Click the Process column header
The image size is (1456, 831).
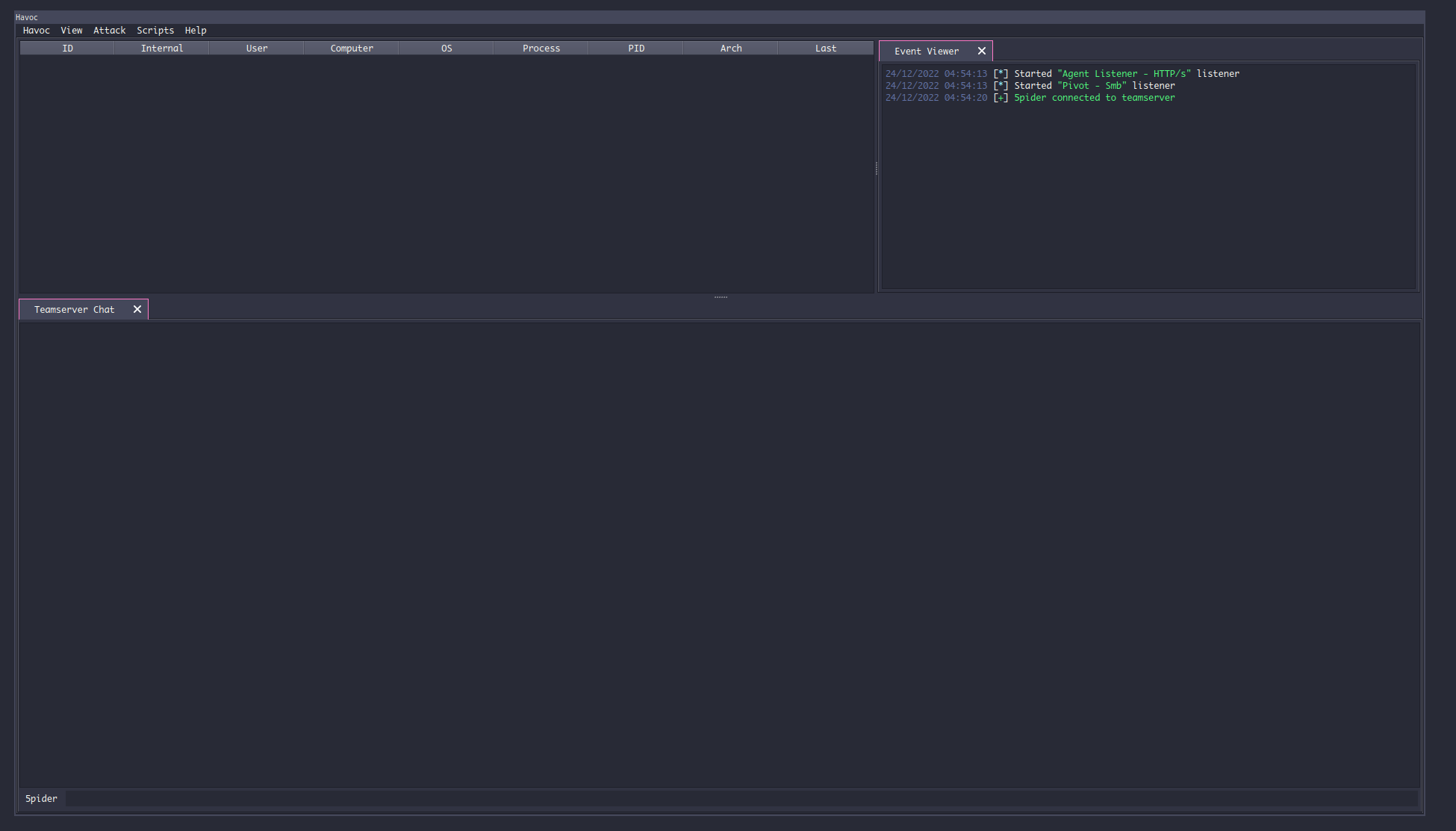point(541,49)
